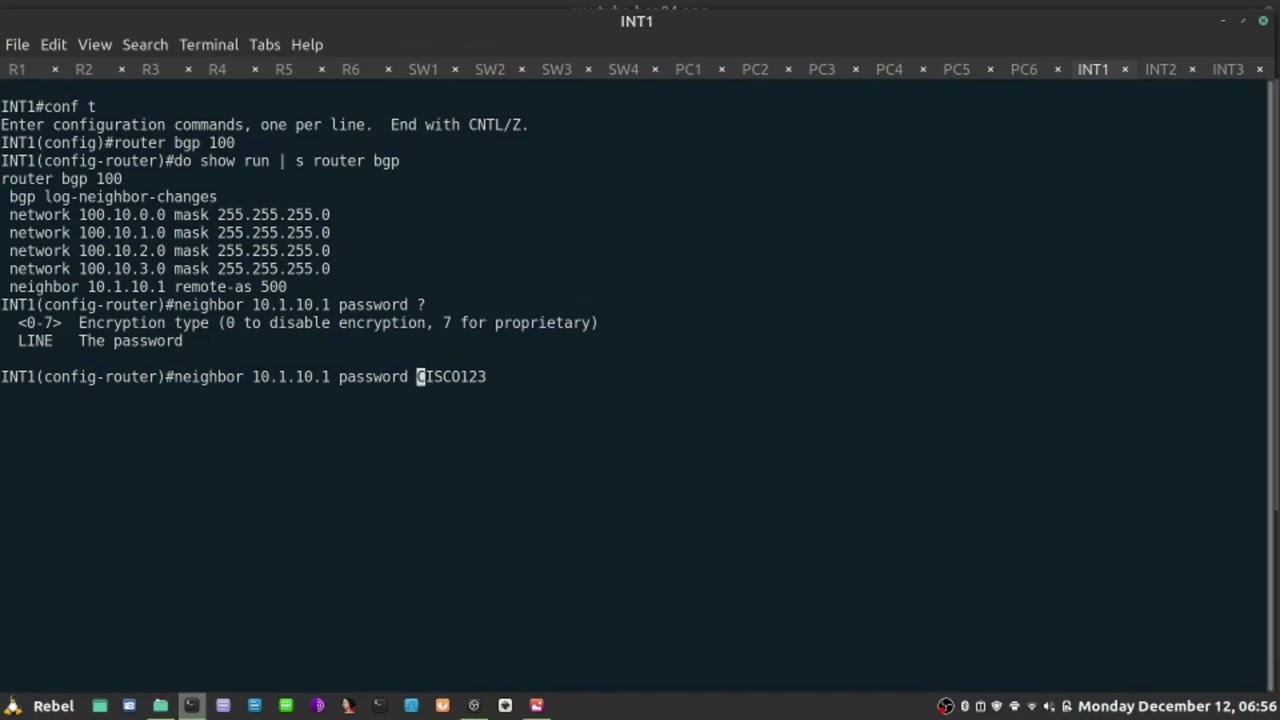Open the blue document taskbar icon
The width and height of the screenshot is (1280, 720).
click(x=254, y=706)
